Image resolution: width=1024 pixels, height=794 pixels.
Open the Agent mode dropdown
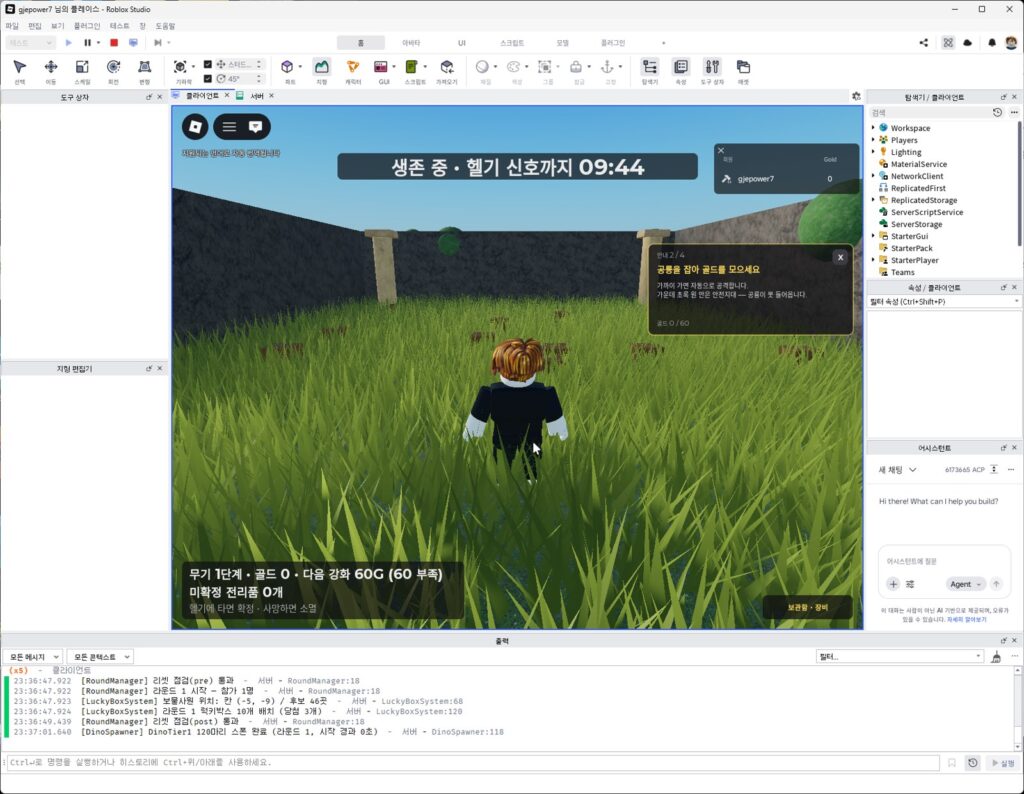[965, 584]
